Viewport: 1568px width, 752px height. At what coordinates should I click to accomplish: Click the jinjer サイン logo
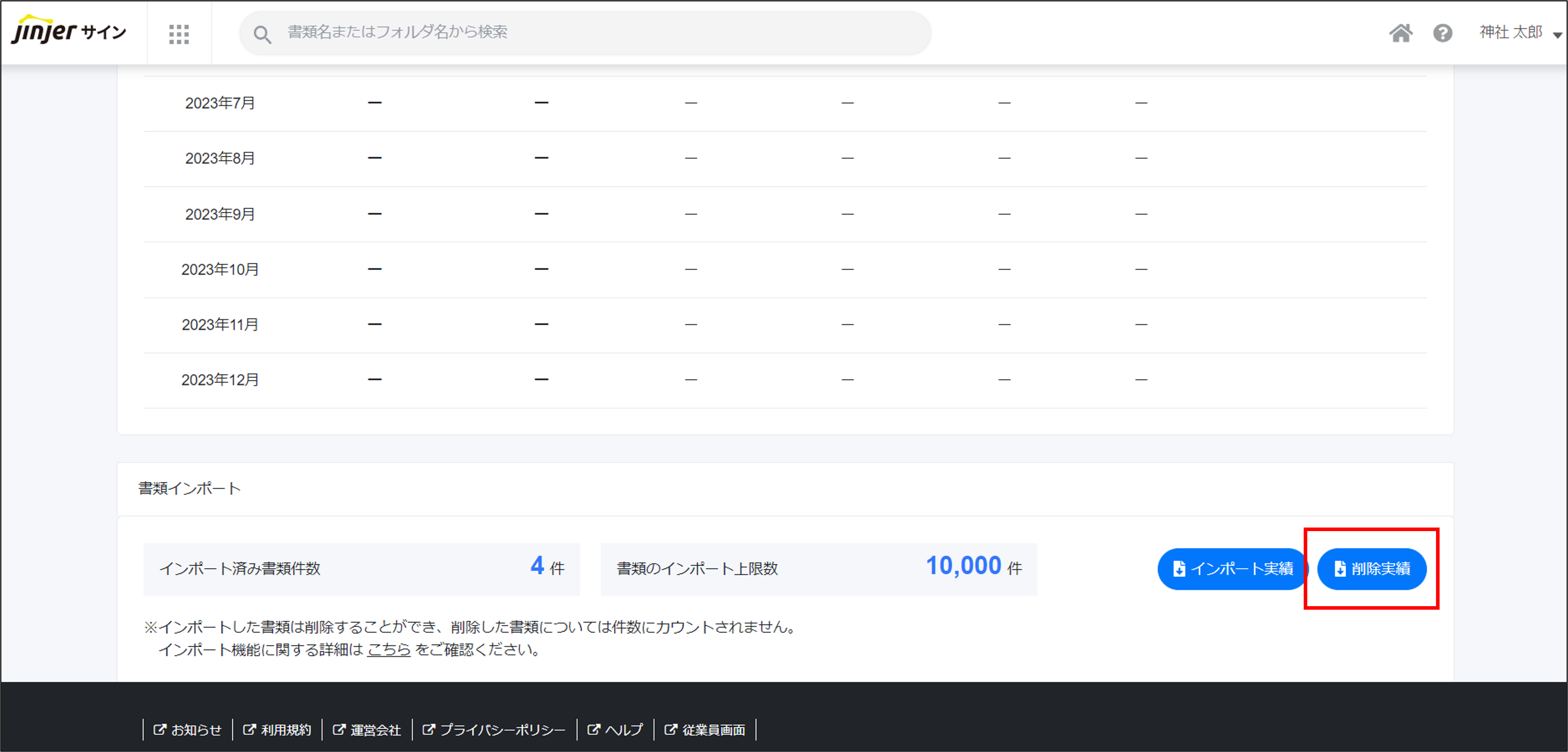[69, 31]
